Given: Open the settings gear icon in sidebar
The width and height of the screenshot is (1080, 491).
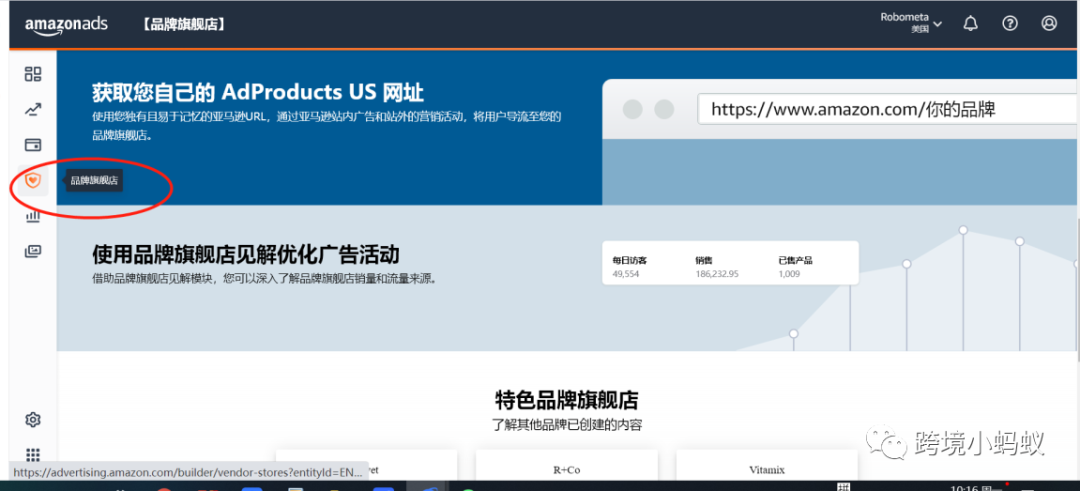Looking at the screenshot, I should click(33, 419).
